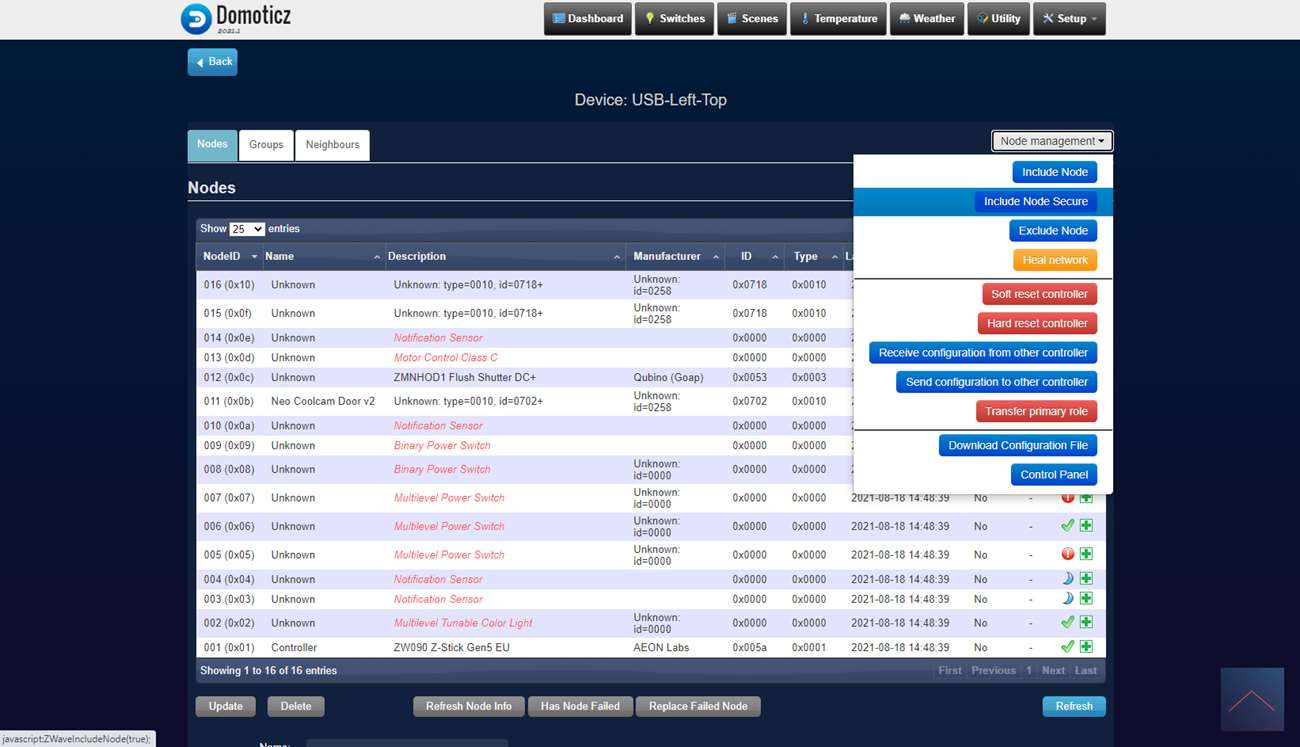Choose Heal network from the menu
This screenshot has height=747, width=1300.
[1054, 260]
